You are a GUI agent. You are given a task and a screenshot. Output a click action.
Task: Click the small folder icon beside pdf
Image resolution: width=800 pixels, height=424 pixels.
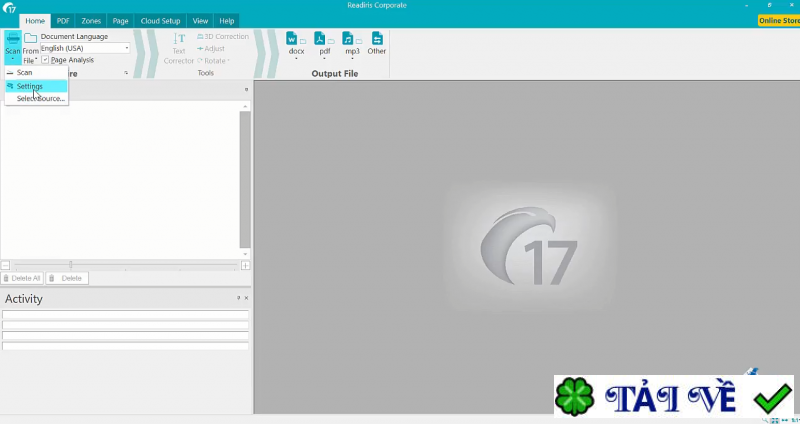tap(331, 41)
